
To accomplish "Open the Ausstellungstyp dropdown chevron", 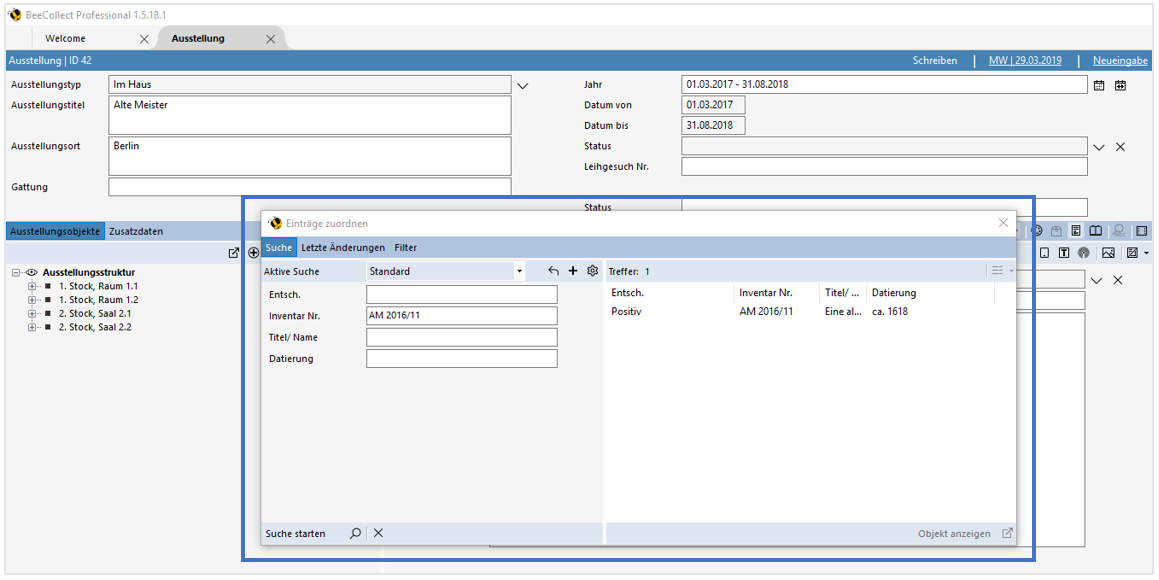I will tap(522, 86).
